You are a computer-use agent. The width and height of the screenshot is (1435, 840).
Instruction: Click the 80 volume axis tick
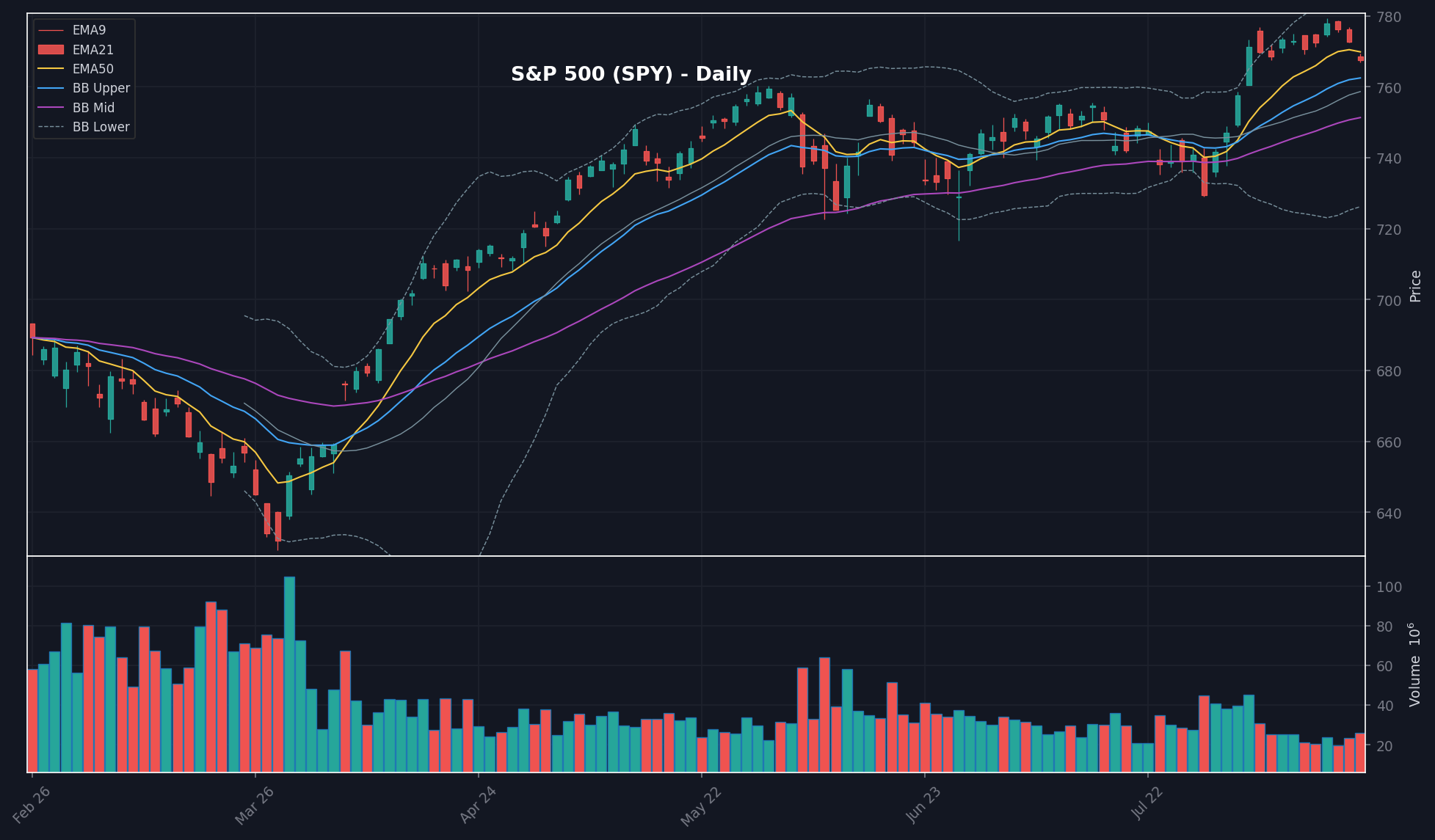coord(1384,627)
